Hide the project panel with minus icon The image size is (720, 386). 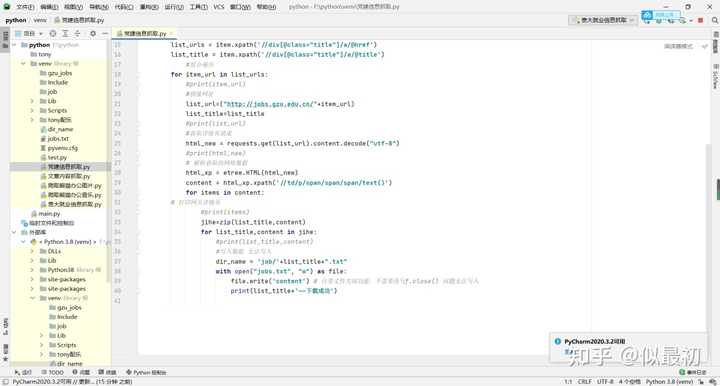105,34
